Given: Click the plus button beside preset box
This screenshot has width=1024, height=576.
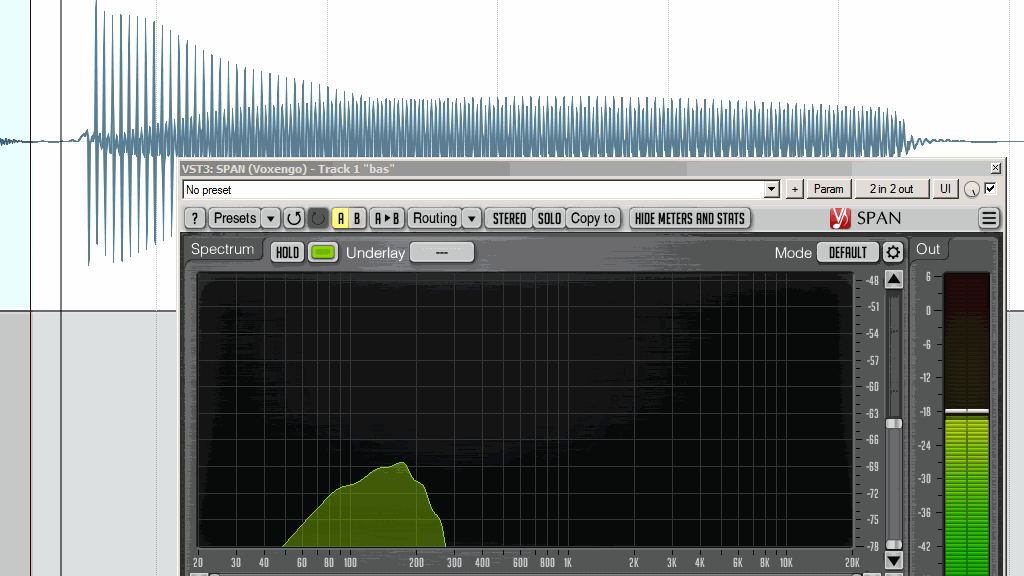Looking at the screenshot, I should 794,189.
